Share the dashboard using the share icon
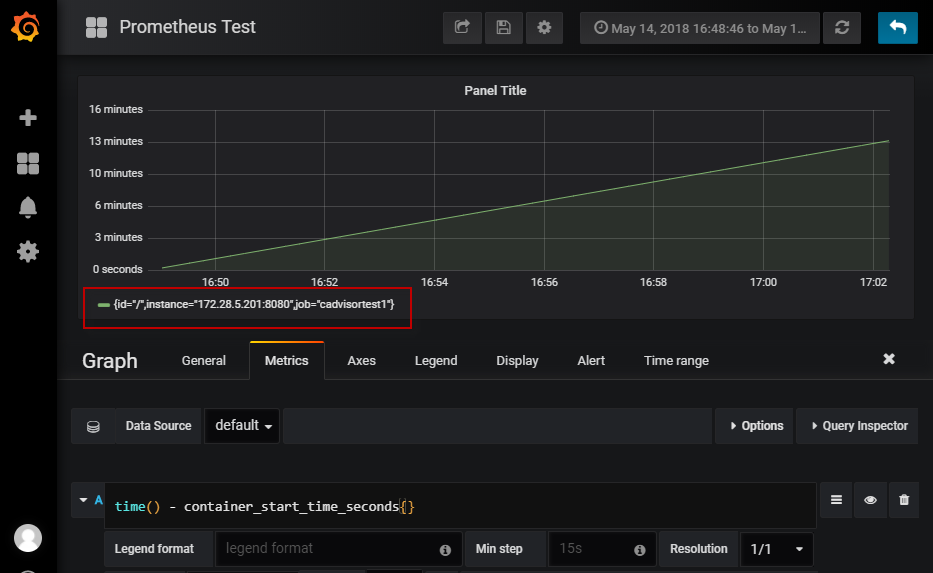 point(462,27)
